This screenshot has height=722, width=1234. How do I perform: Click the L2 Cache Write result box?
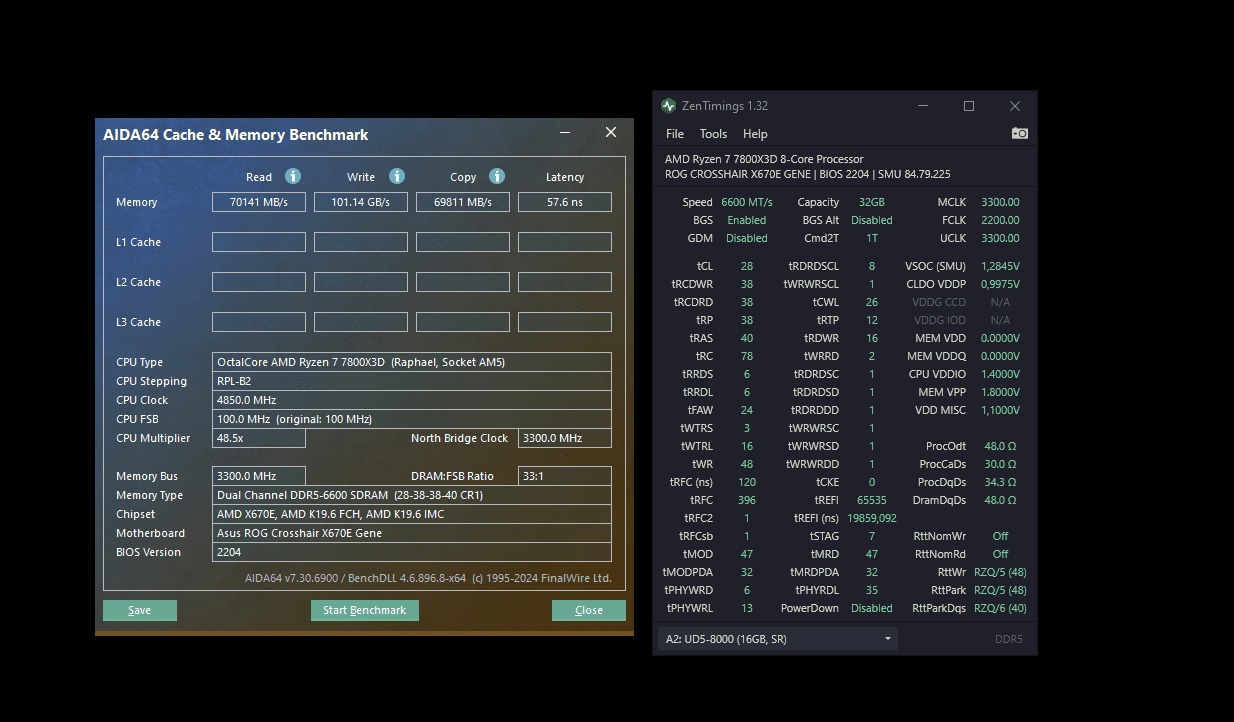[x=361, y=282]
